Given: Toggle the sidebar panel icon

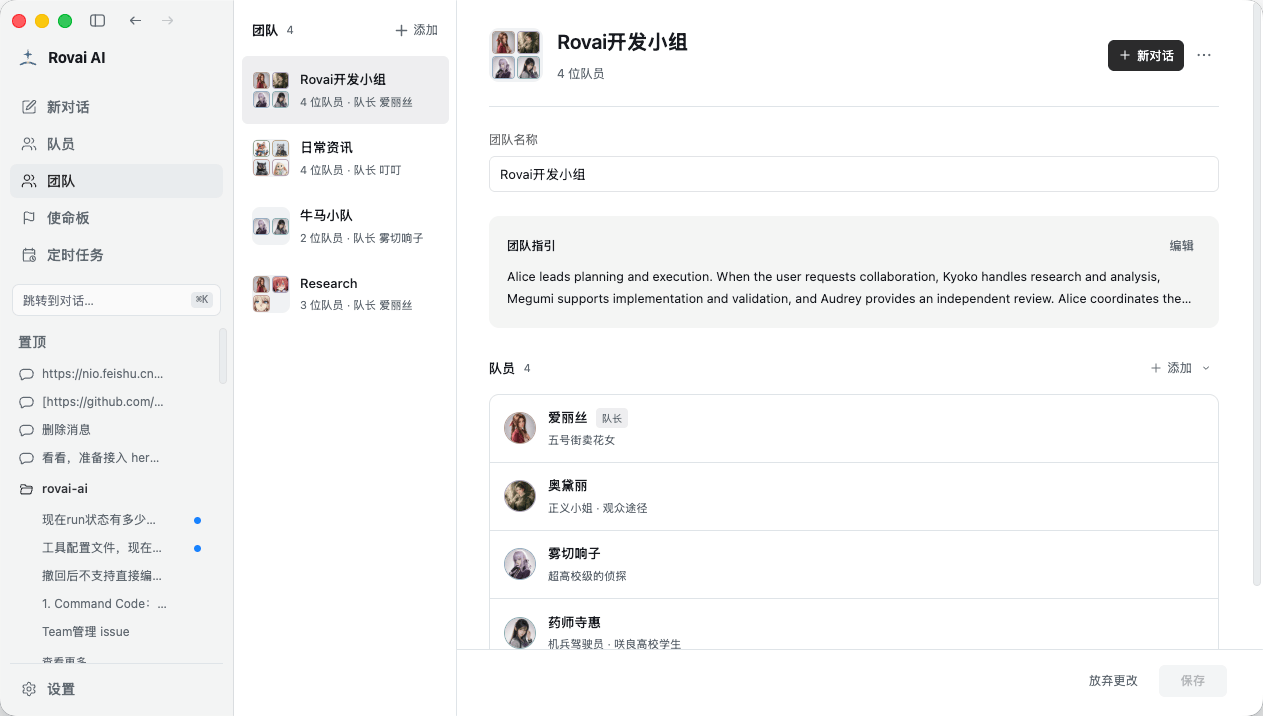Looking at the screenshot, I should [97, 20].
